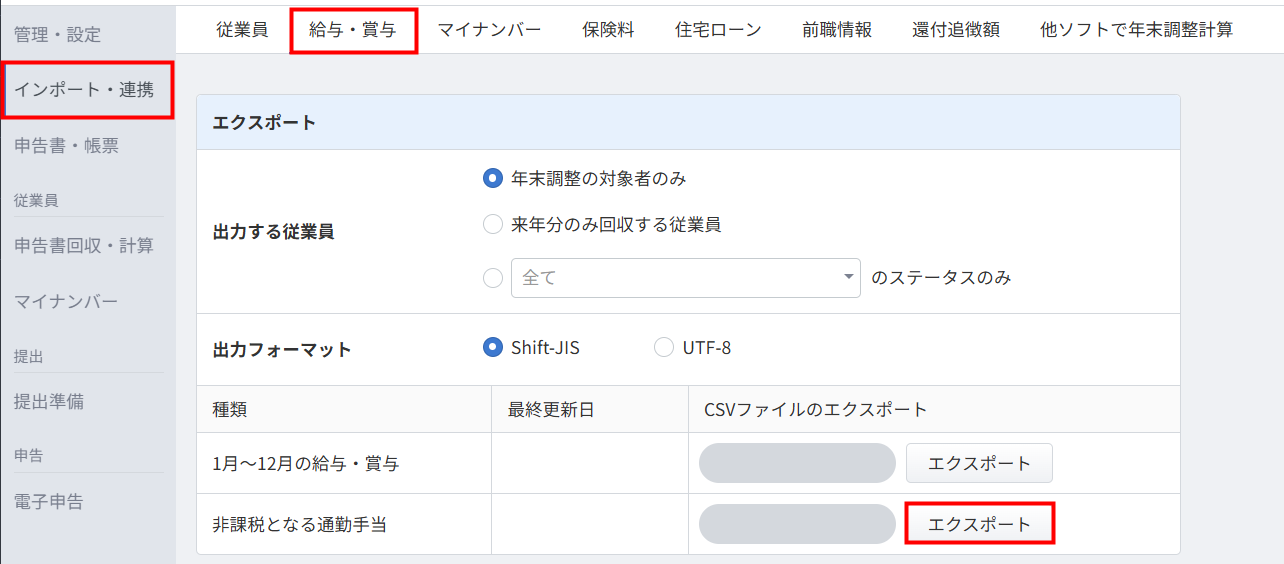The image size is (1284, 564).
Task: Select the status-only radio button
Action: click(x=492, y=278)
